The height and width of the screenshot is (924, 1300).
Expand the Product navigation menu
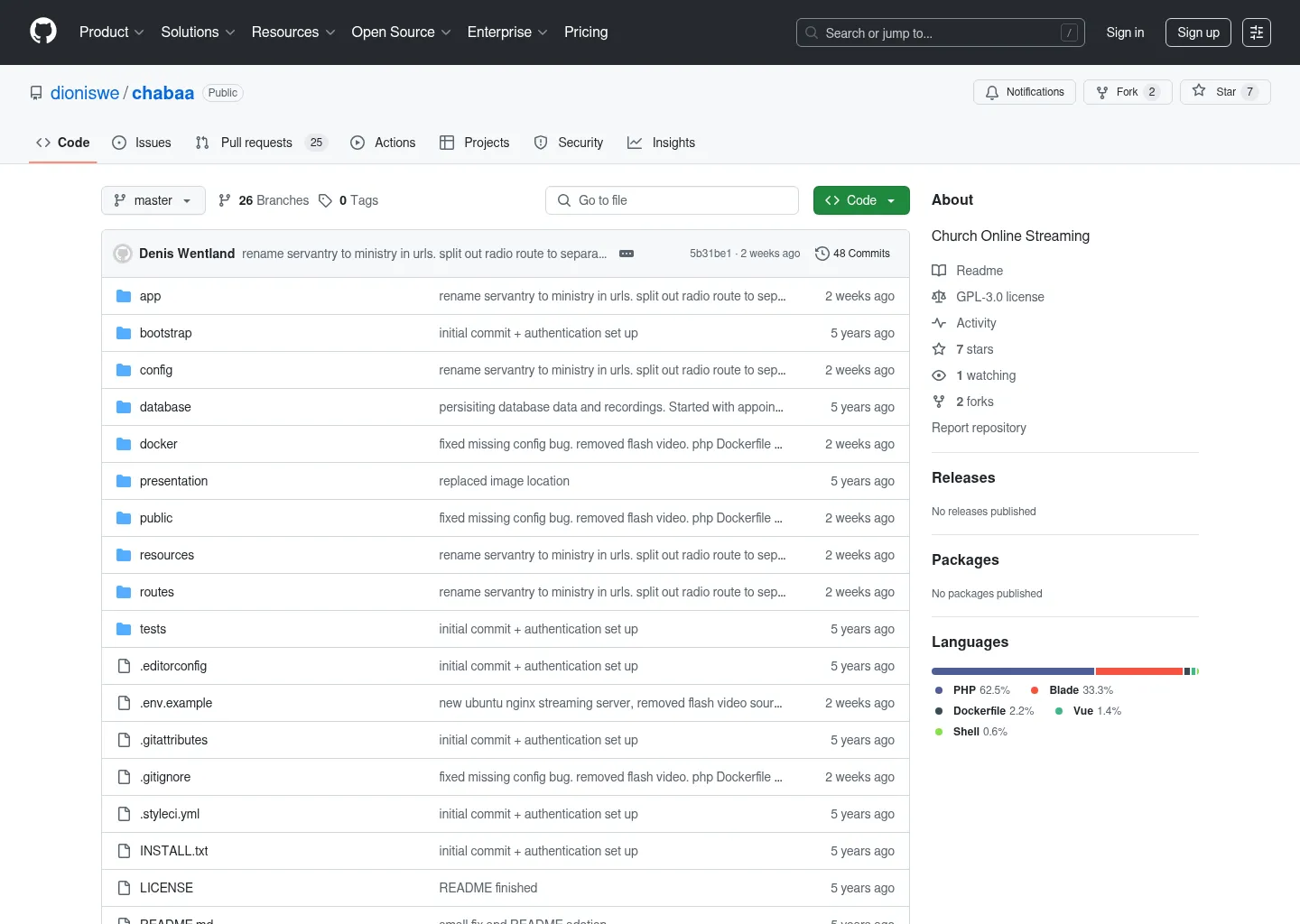tap(111, 32)
